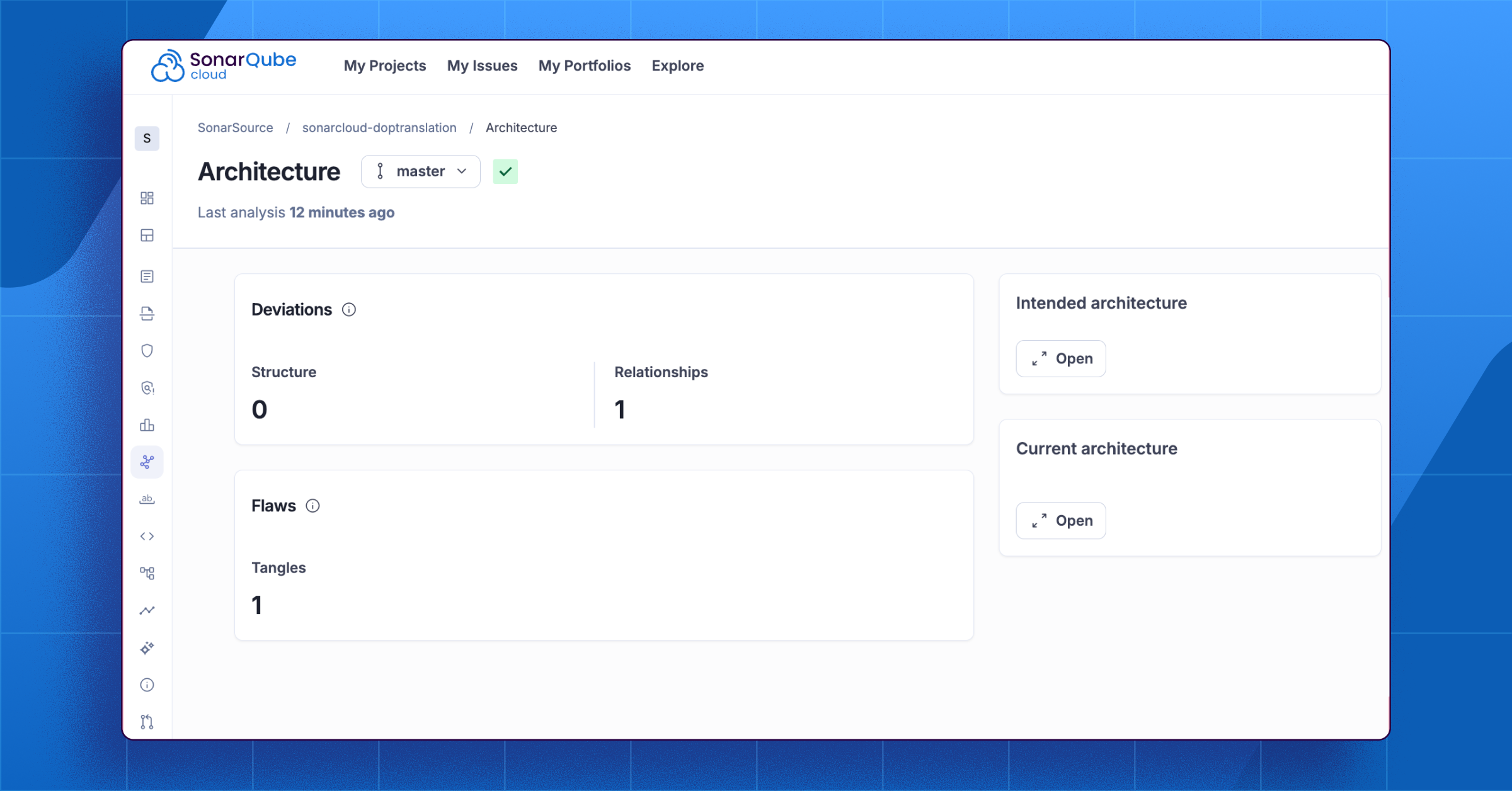
Task: Open the pull requests icon in sidebar
Action: coord(147,722)
